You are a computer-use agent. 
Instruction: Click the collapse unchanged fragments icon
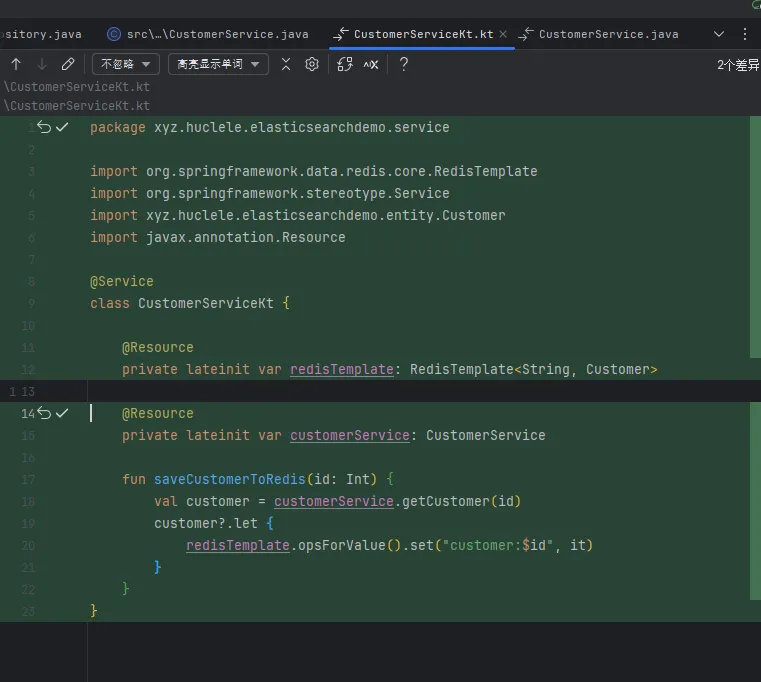click(286, 64)
